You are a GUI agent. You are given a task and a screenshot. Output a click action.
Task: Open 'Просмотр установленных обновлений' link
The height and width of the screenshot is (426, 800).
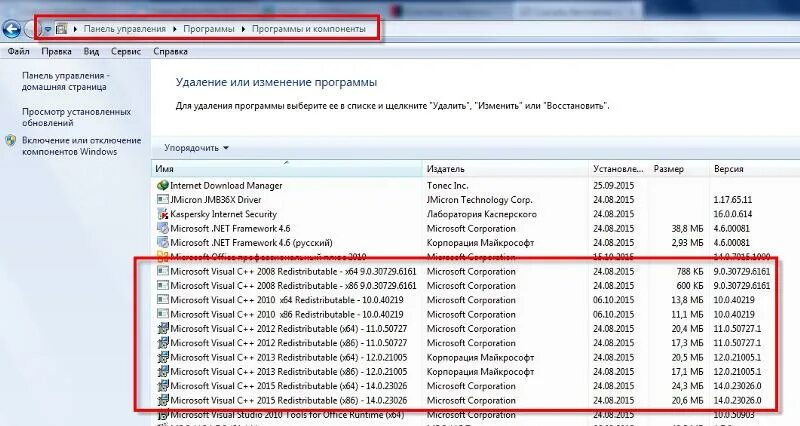[77, 117]
